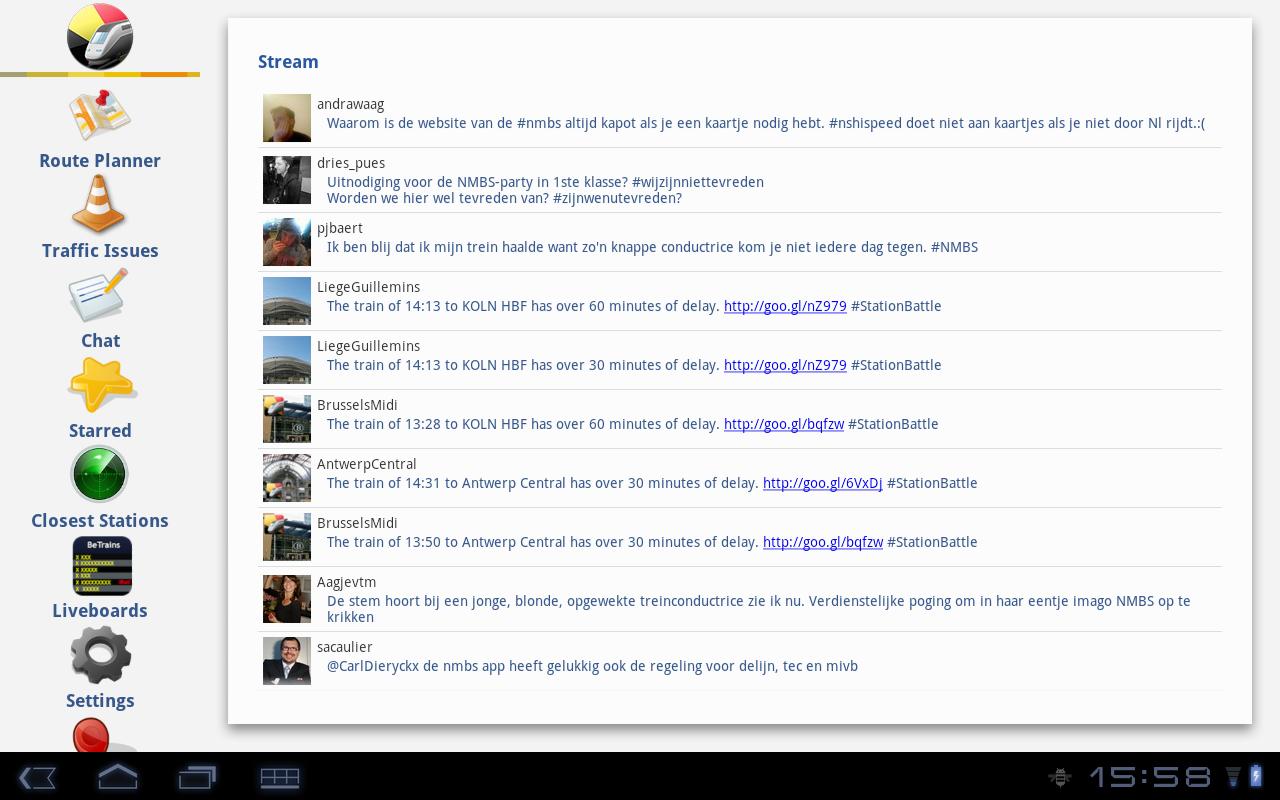Image resolution: width=1280 pixels, height=800 pixels.
Task: Tap the AntwerpCentral avatar
Action: (287, 478)
